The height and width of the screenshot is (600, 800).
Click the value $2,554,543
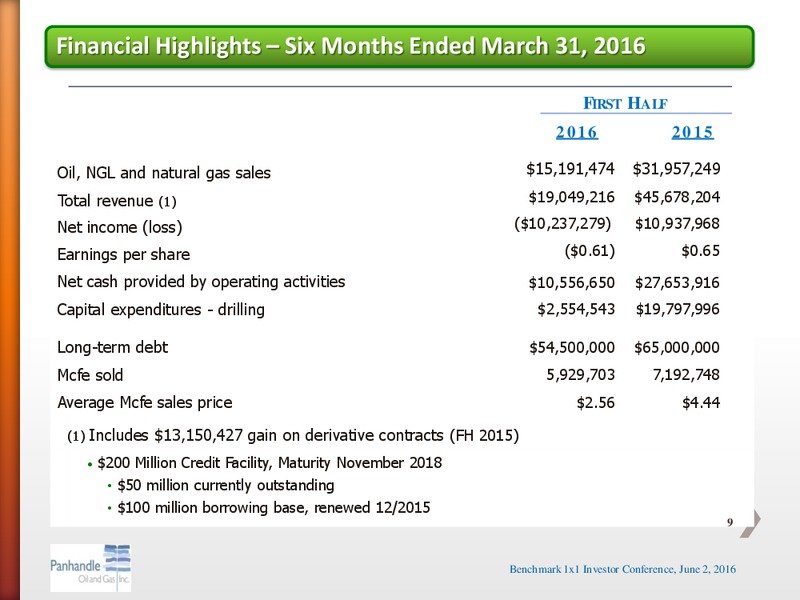[x=576, y=309]
